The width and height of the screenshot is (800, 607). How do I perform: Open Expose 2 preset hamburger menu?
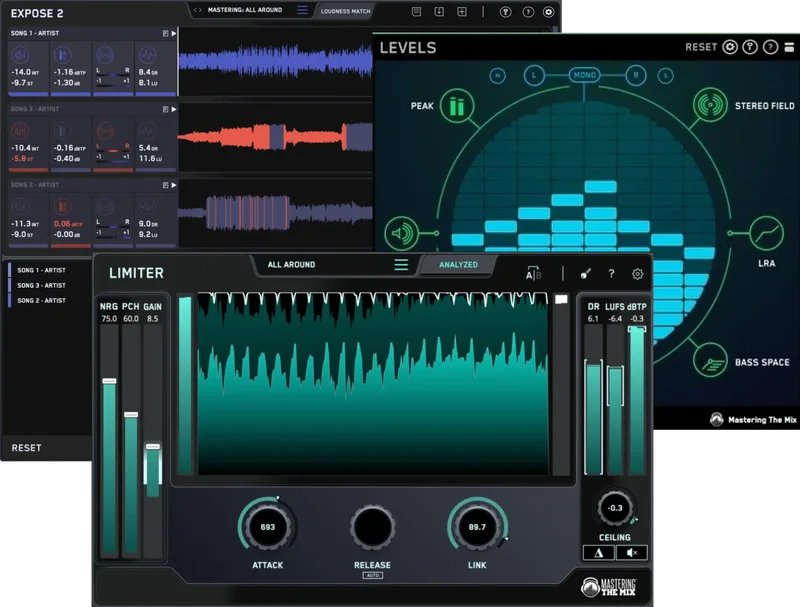302,10
